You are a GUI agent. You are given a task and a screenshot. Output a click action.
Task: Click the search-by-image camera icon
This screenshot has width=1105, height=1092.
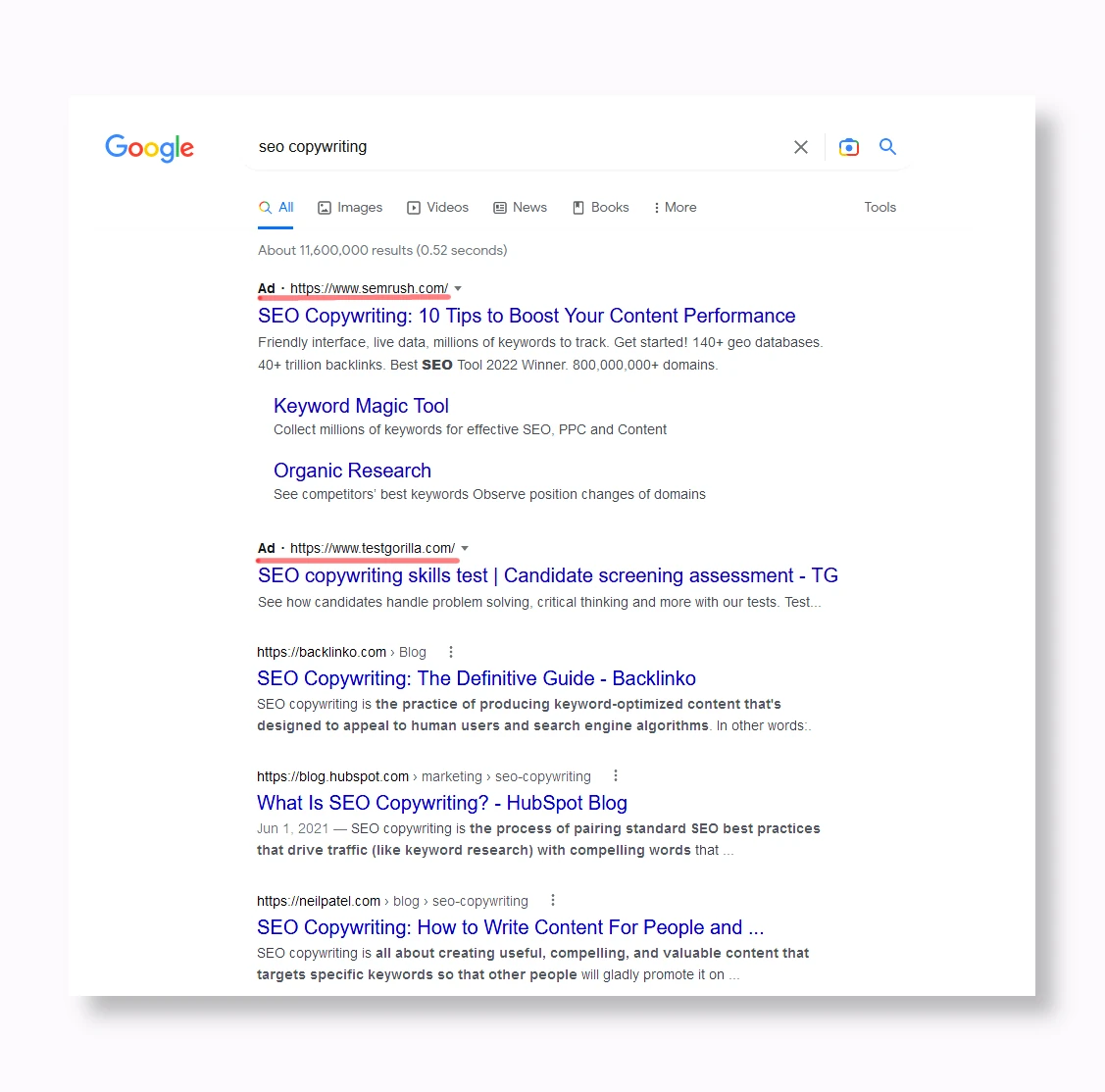tap(848, 146)
